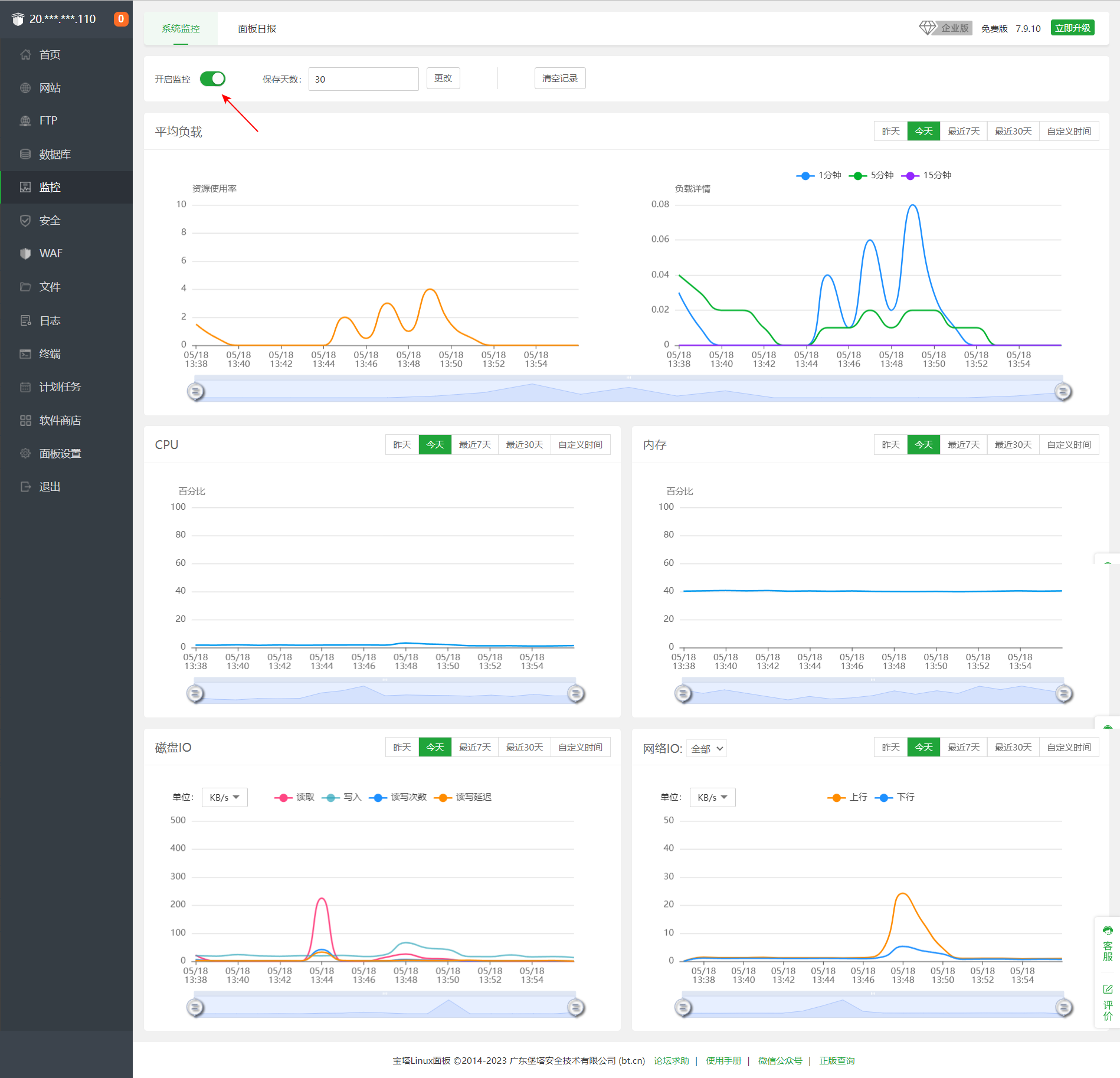Open the 磁盘IO unit KB/s dropdown
The image size is (1120, 1078).
coord(224,797)
